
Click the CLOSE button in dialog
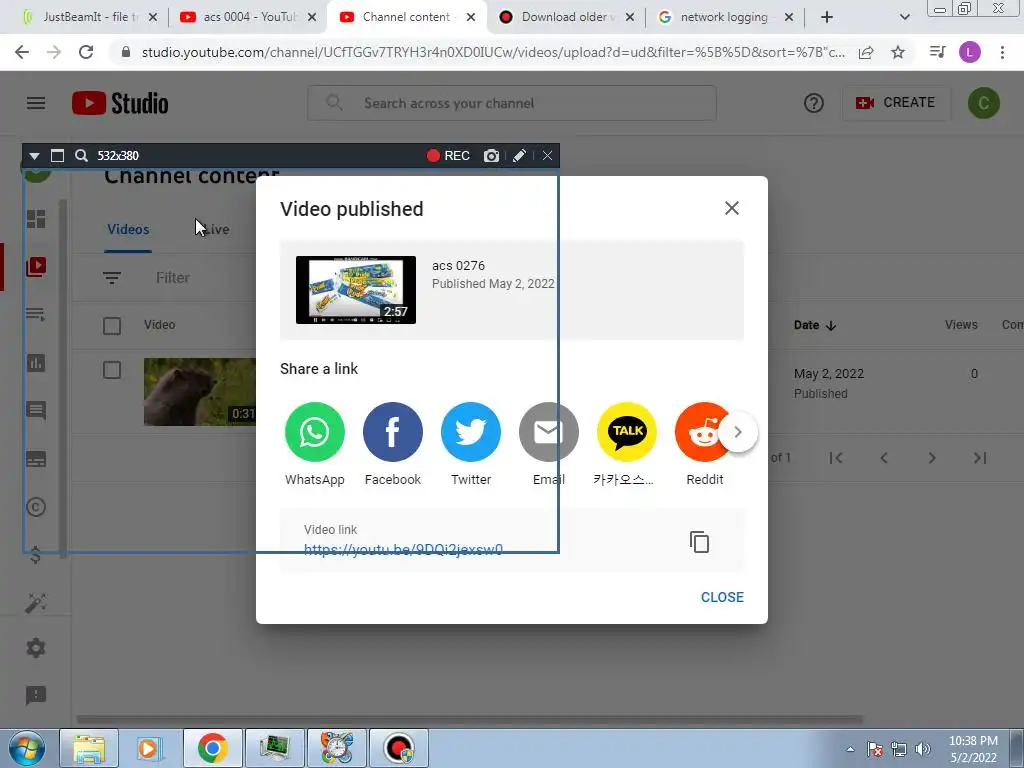[722, 597]
